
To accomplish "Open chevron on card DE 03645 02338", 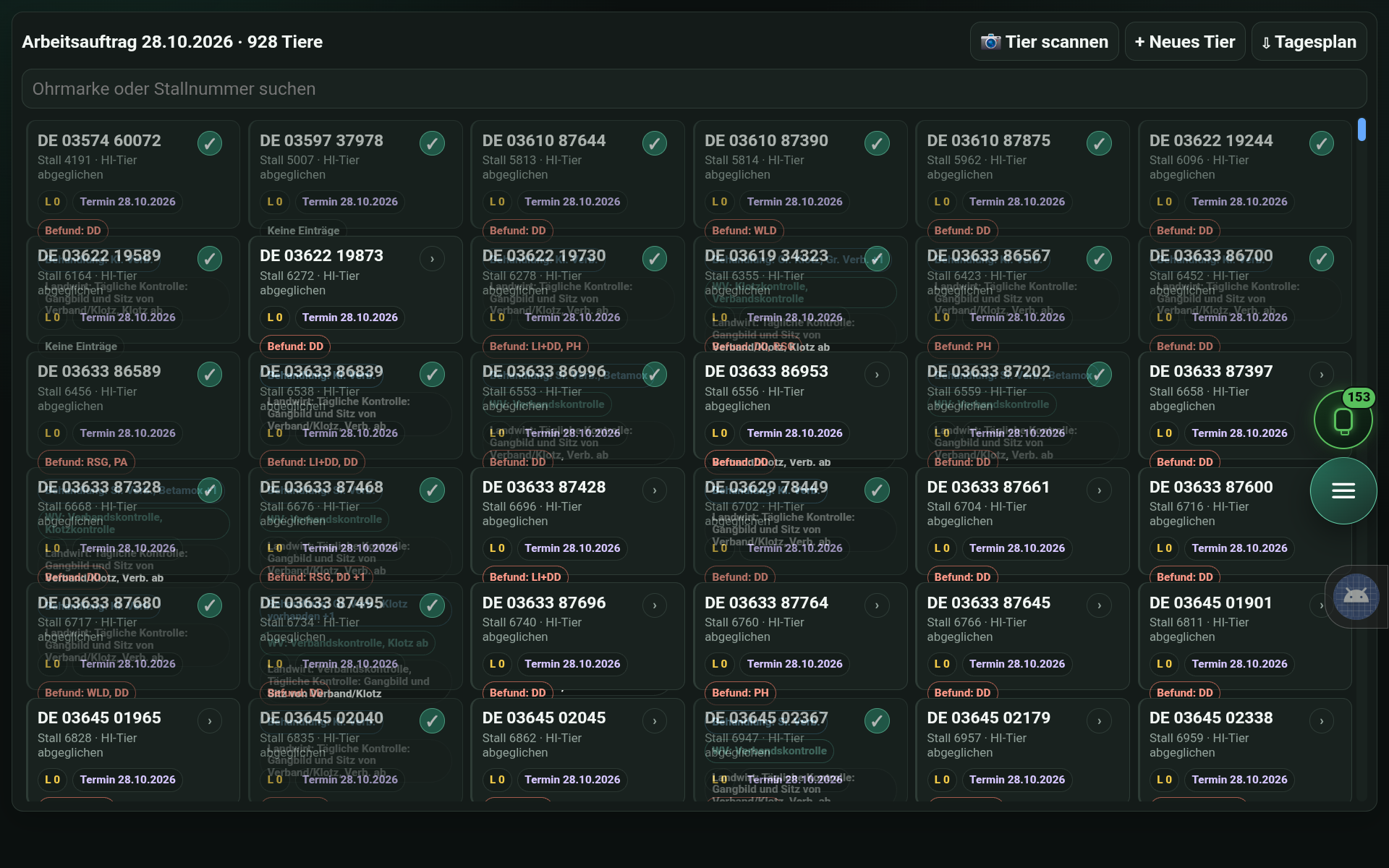I will click(x=1322, y=721).
